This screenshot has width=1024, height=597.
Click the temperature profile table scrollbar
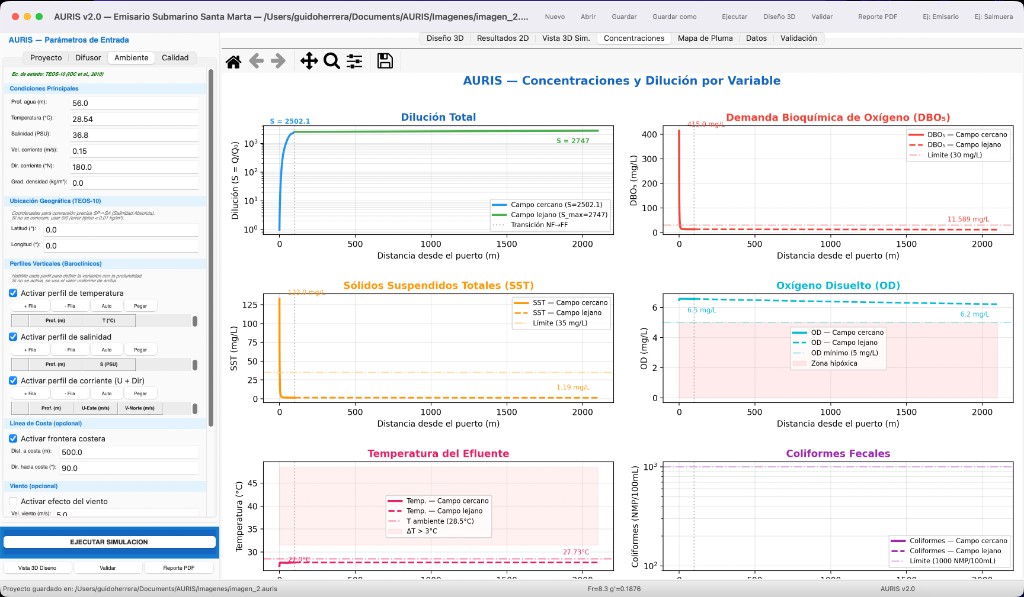coord(195,321)
